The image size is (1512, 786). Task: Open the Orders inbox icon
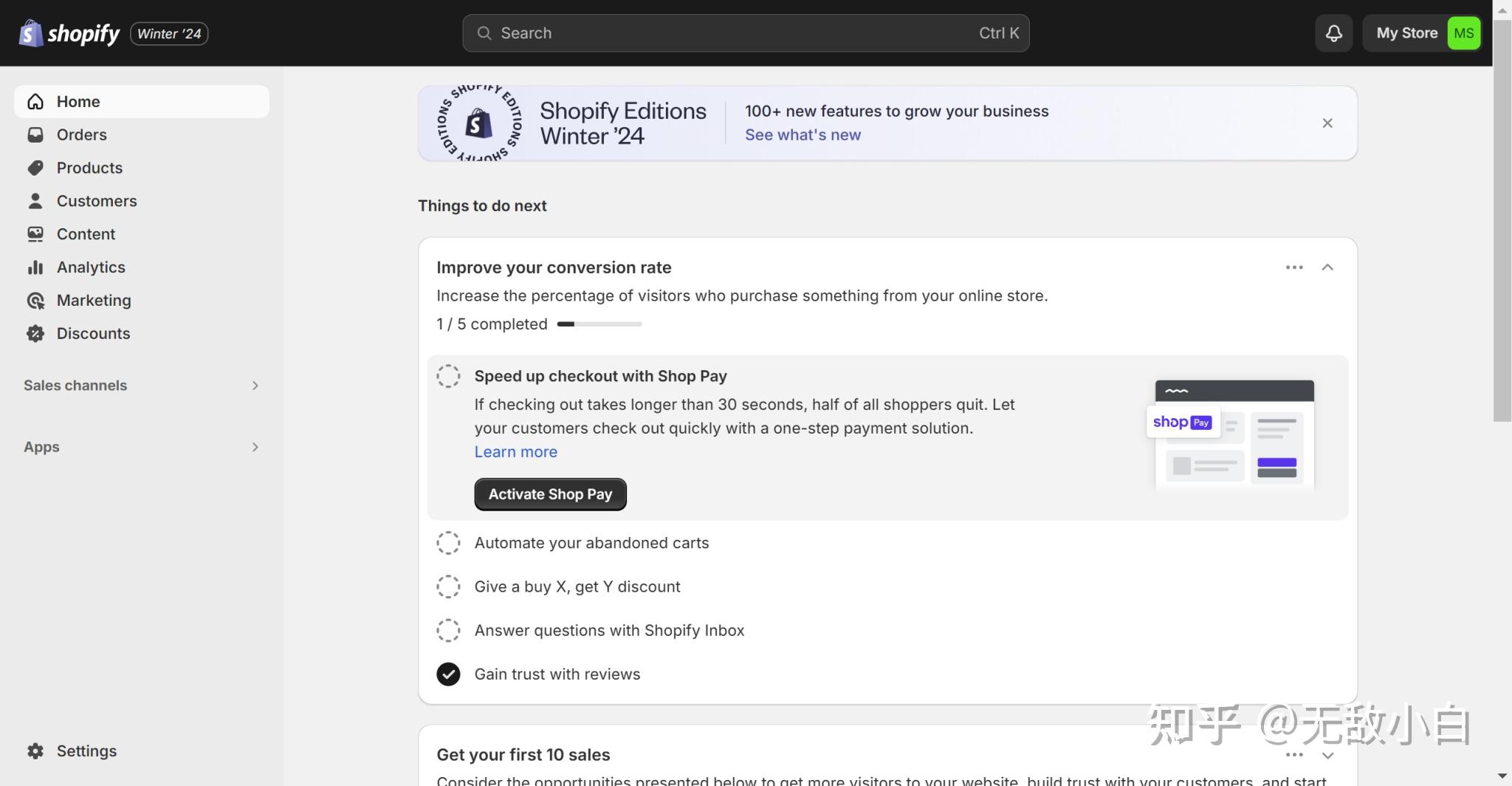pos(35,134)
